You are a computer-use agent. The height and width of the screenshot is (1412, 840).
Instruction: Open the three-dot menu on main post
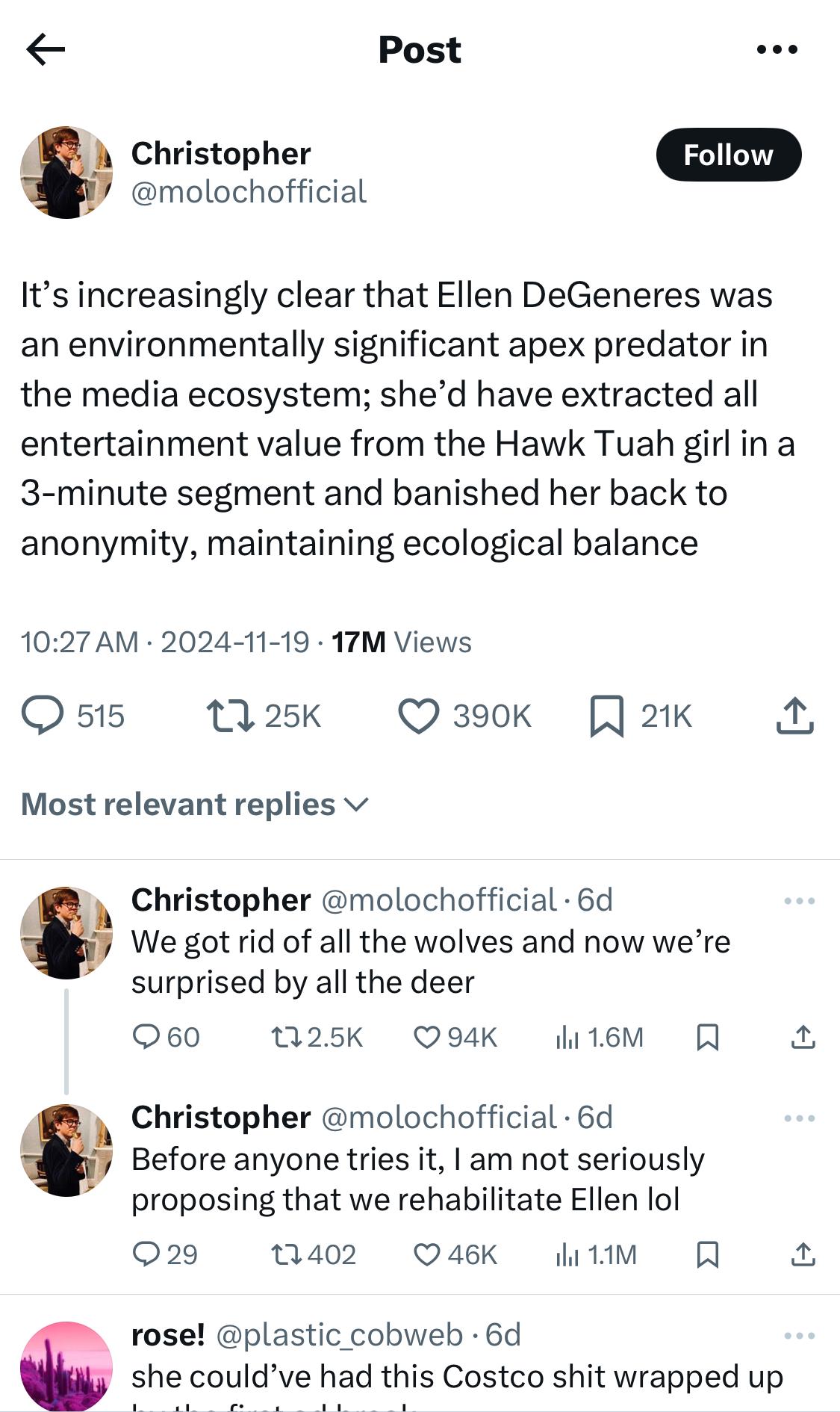777,50
